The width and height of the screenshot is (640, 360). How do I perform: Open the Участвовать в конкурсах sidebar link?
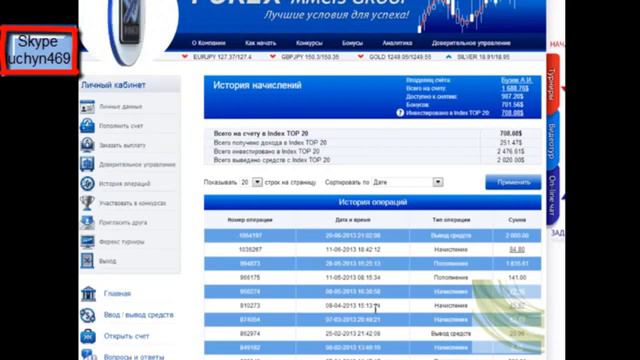[133, 203]
